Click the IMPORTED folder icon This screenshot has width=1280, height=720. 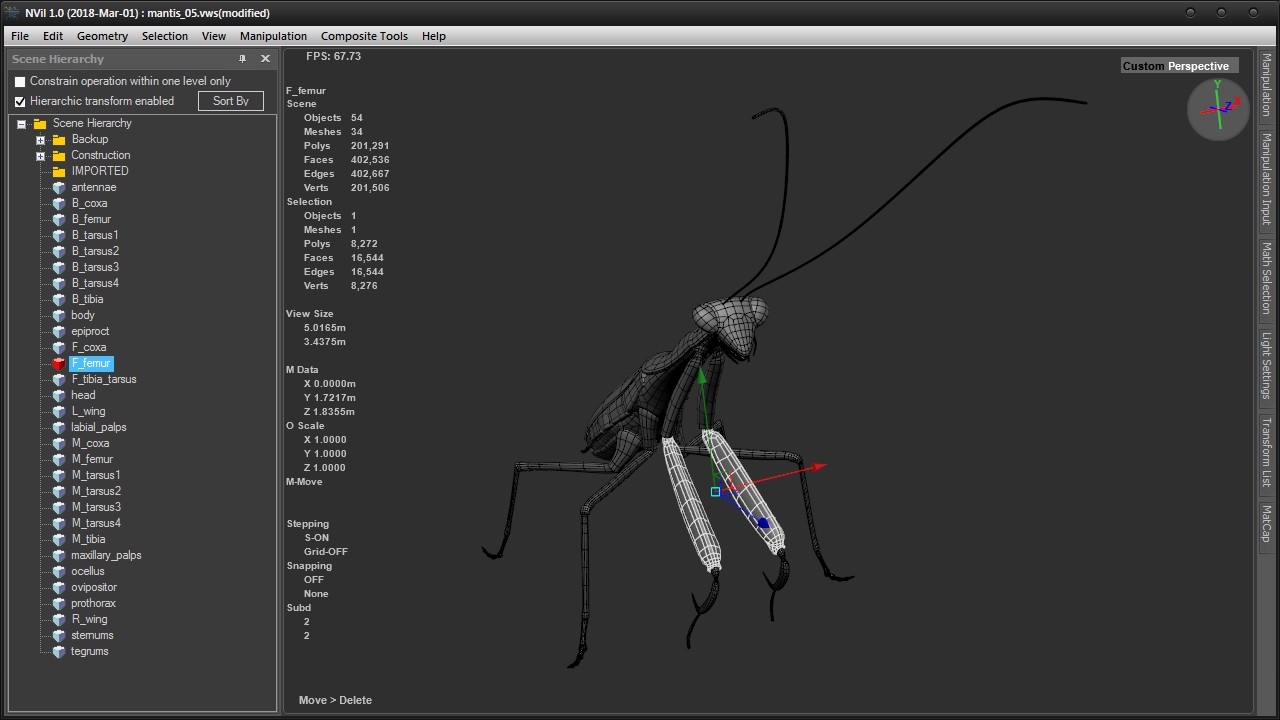tap(59, 171)
